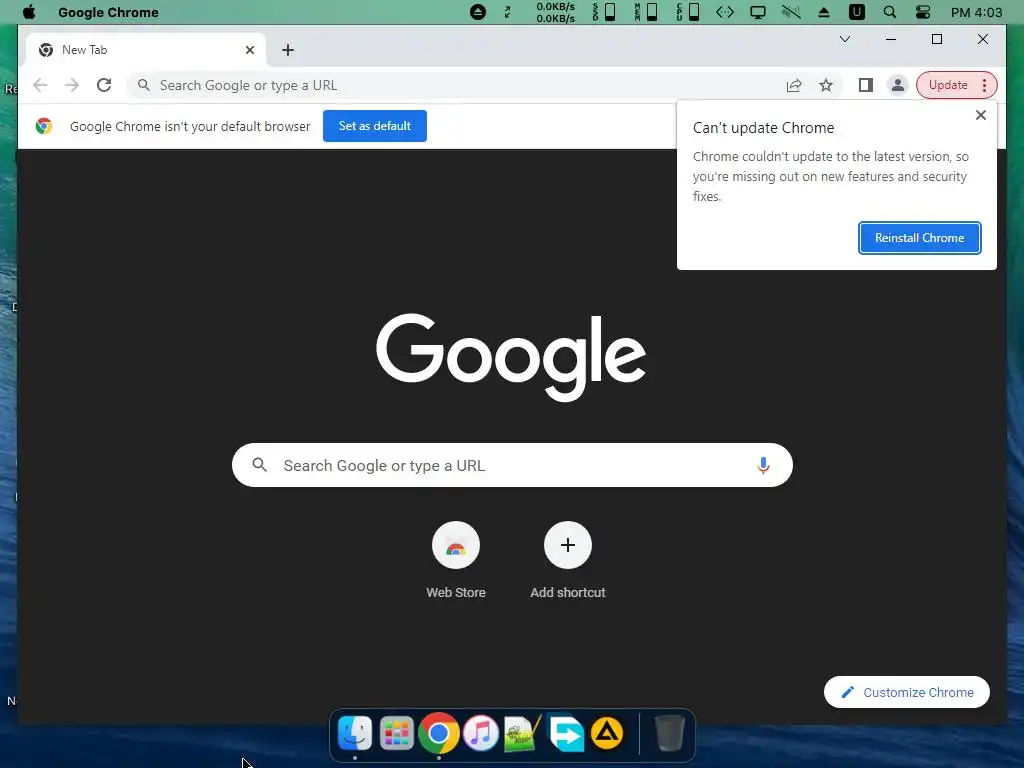Open the yellow triangle app in dock
Image resolution: width=1024 pixels, height=768 pixels.
[x=607, y=733]
